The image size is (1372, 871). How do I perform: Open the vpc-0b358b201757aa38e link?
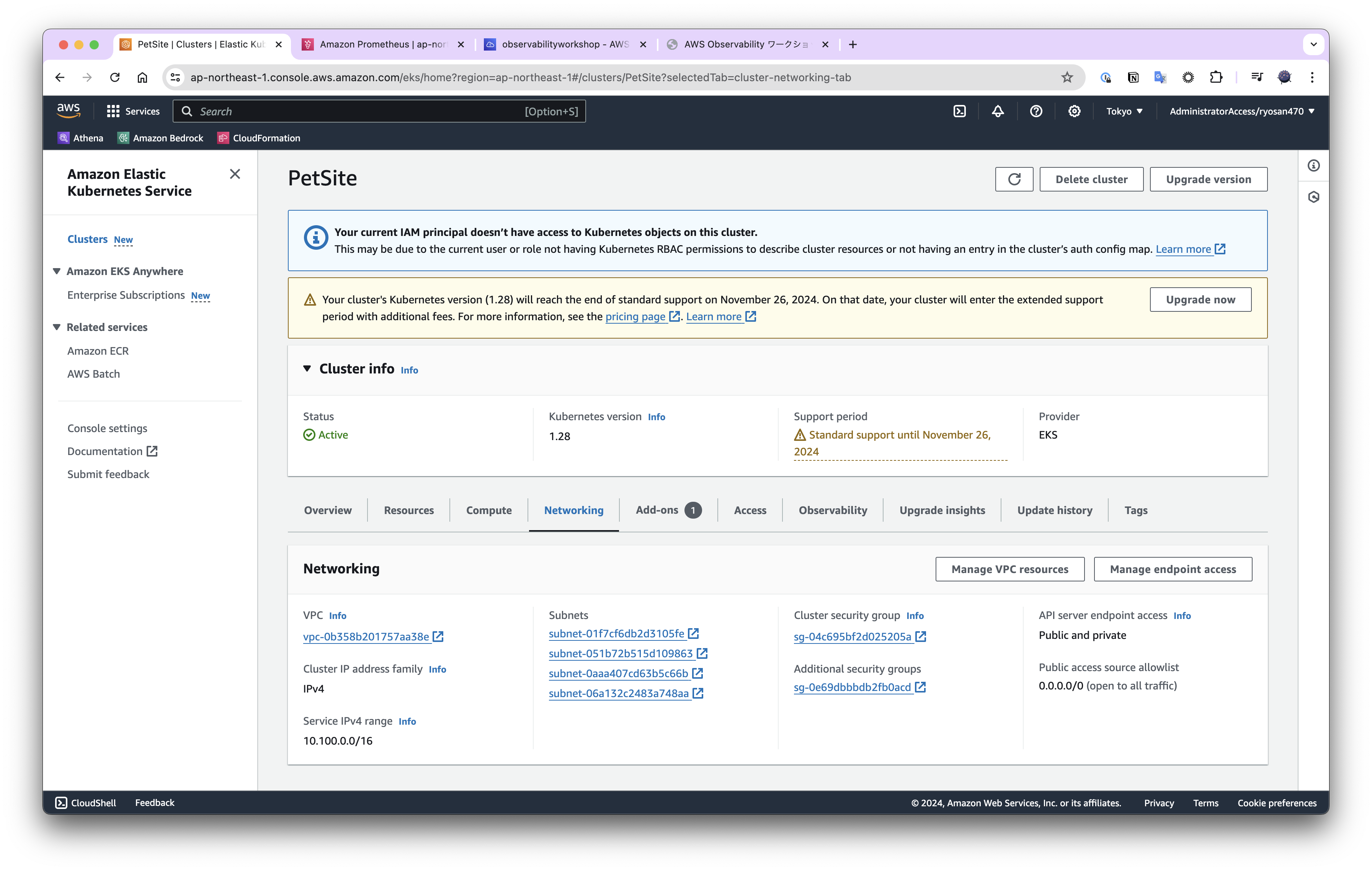pos(366,637)
